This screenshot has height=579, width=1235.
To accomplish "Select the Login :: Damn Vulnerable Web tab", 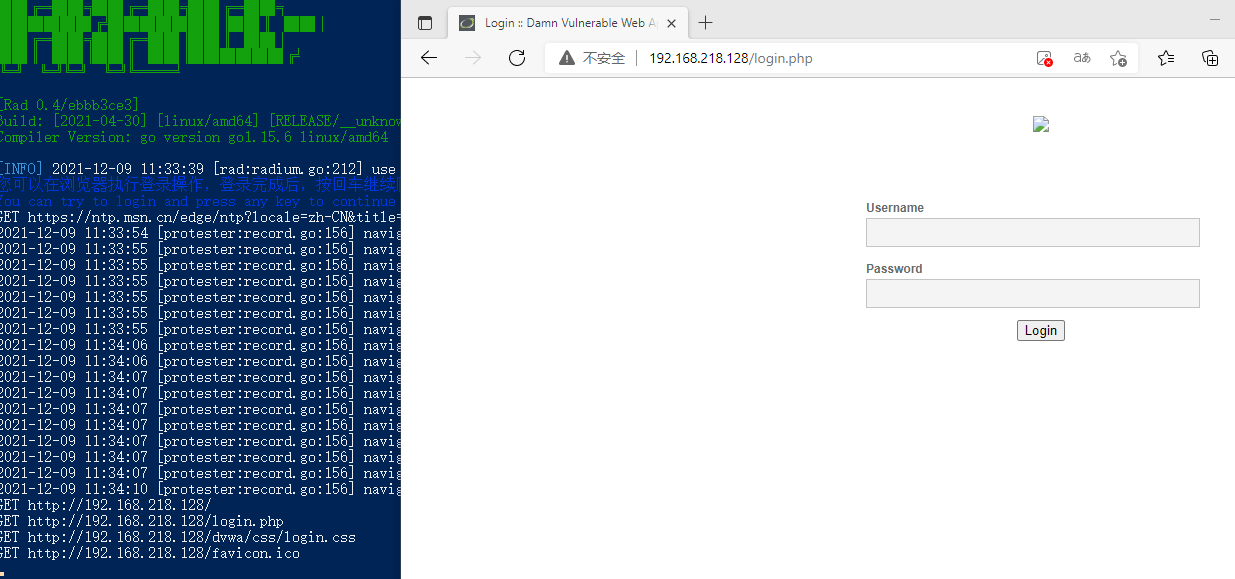I will pos(560,23).
